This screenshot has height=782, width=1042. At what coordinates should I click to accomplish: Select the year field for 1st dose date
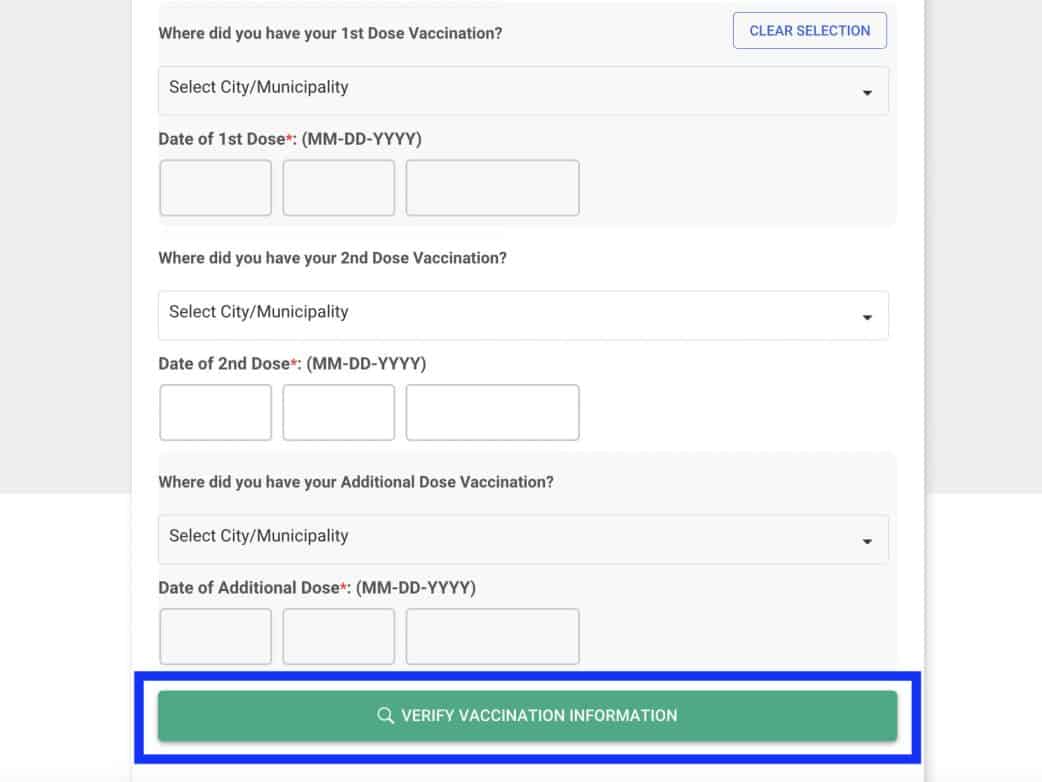point(492,188)
